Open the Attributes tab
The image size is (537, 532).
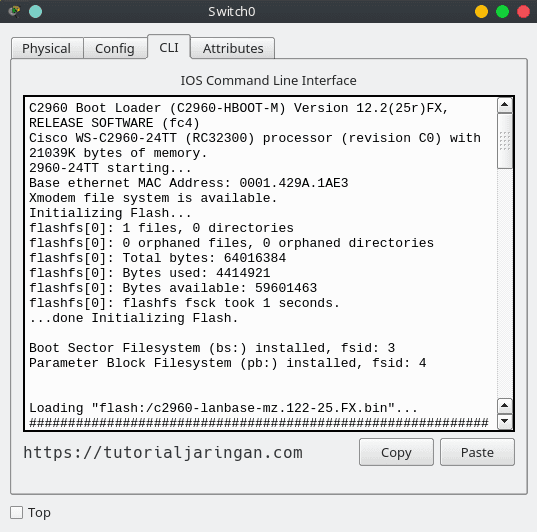click(233, 48)
